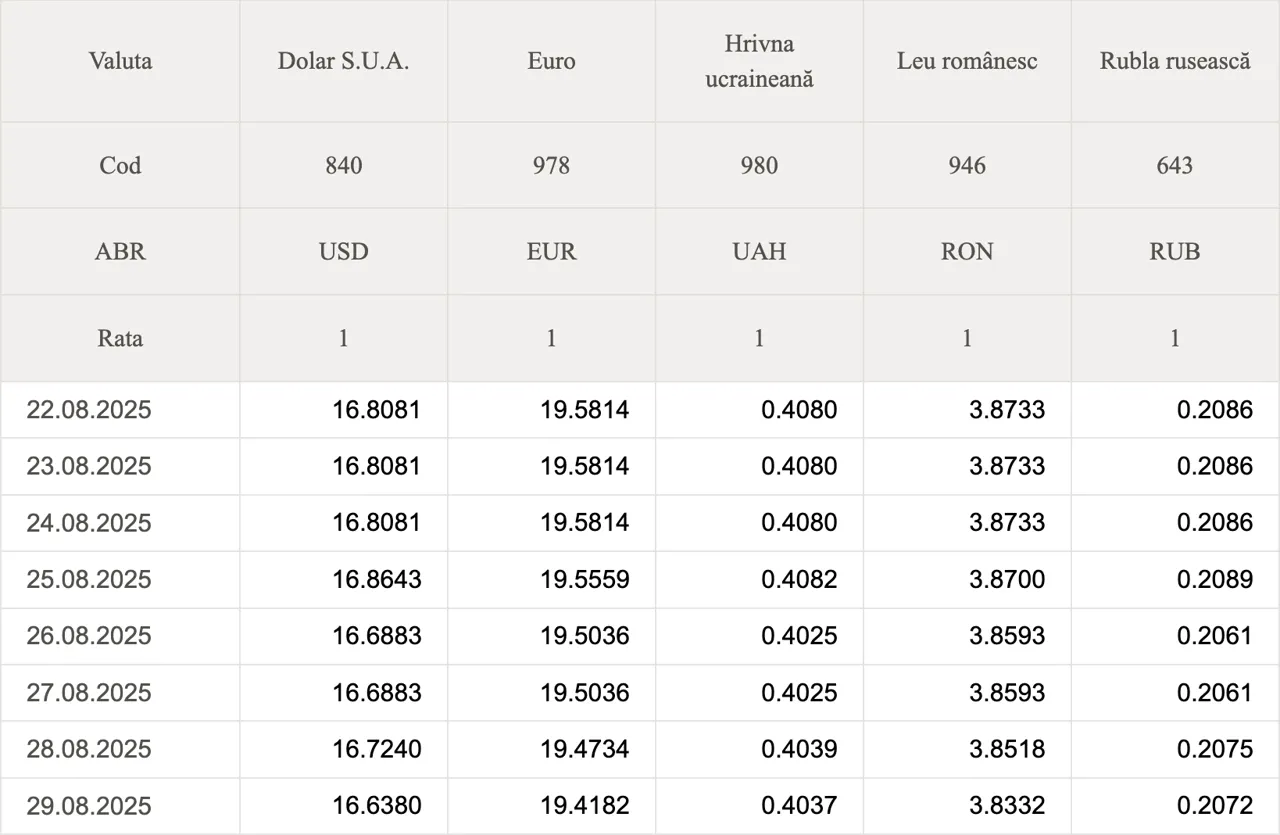Image resolution: width=1280 pixels, height=835 pixels.
Task: Click currency code 840 cell
Action: pyautogui.click(x=344, y=165)
